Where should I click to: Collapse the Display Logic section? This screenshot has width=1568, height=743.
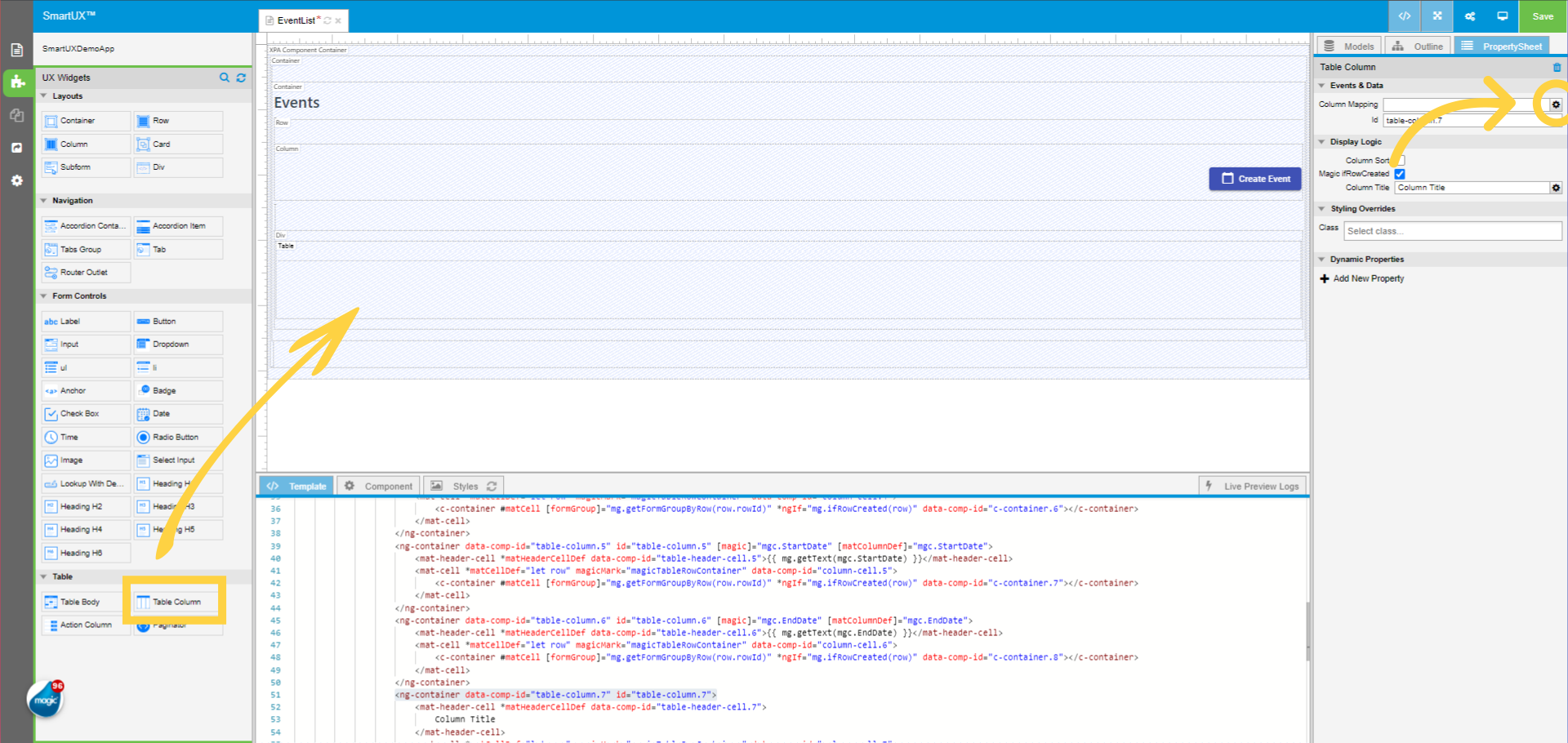point(1323,141)
